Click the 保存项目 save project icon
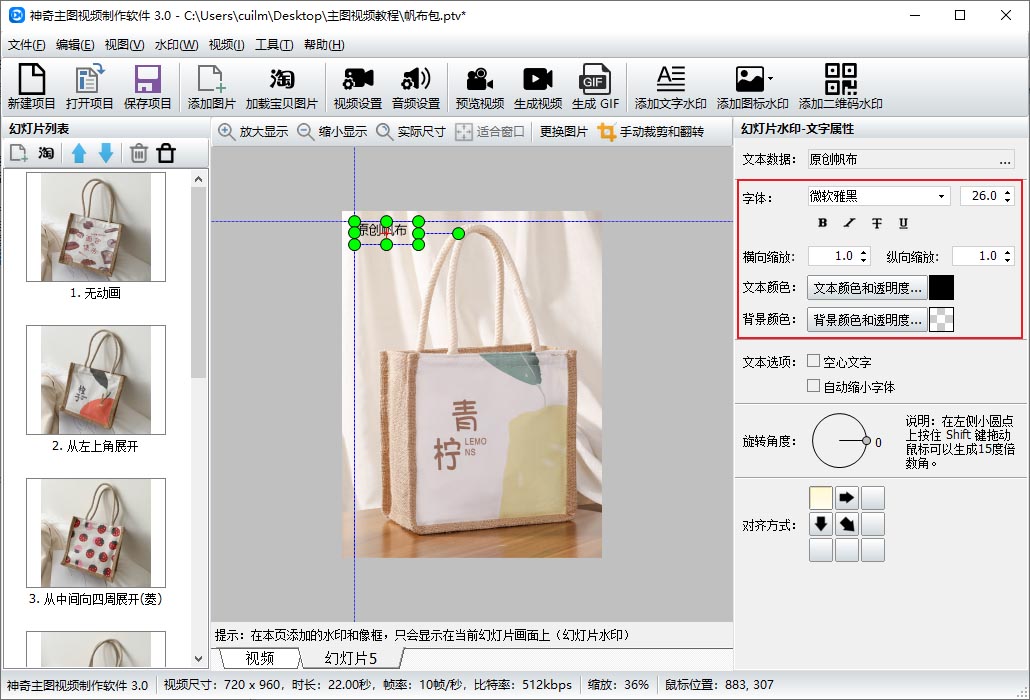This screenshot has width=1030, height=700. (148, 80)
